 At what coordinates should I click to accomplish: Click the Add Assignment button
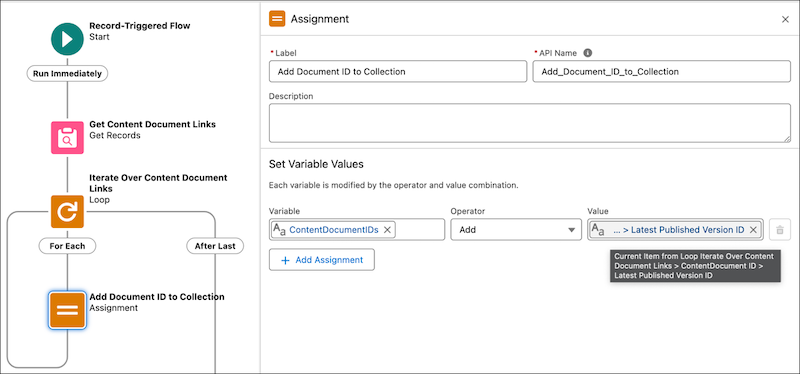322,260
